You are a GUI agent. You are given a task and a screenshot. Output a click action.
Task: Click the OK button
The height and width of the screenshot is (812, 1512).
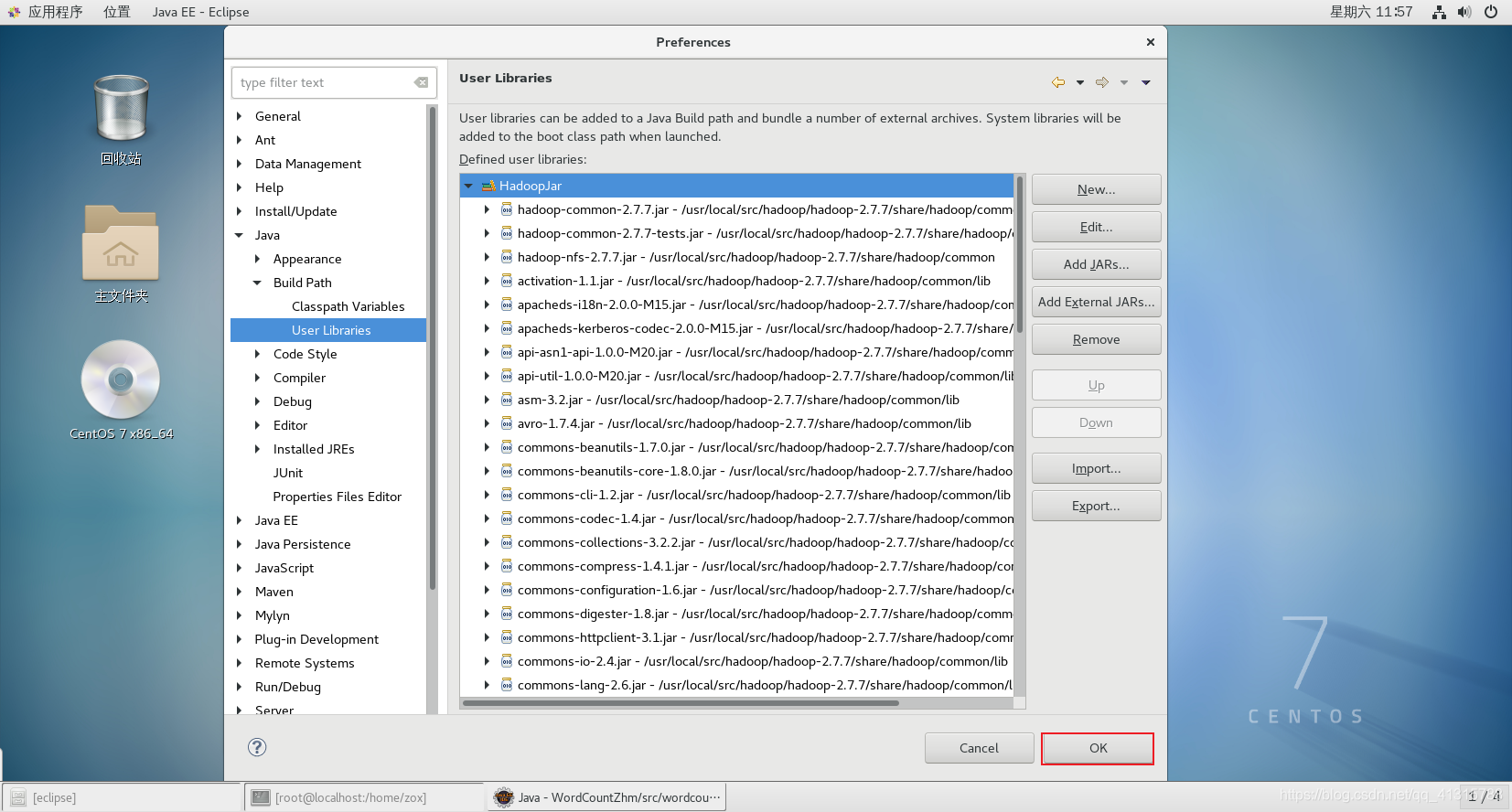pos(1098,748)
